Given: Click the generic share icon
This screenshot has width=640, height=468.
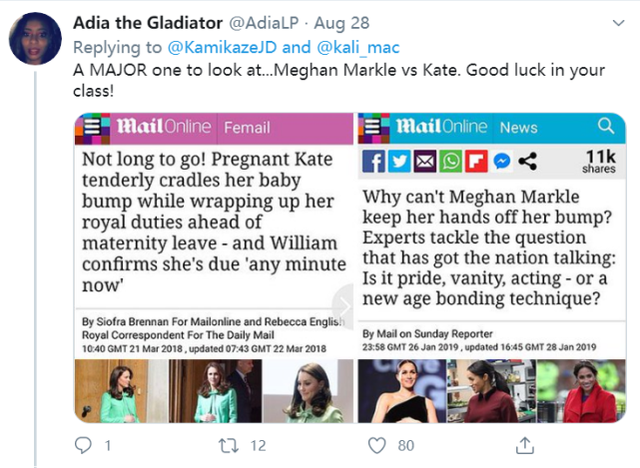Looking at the screenshot, I should (x=527, y=161).
